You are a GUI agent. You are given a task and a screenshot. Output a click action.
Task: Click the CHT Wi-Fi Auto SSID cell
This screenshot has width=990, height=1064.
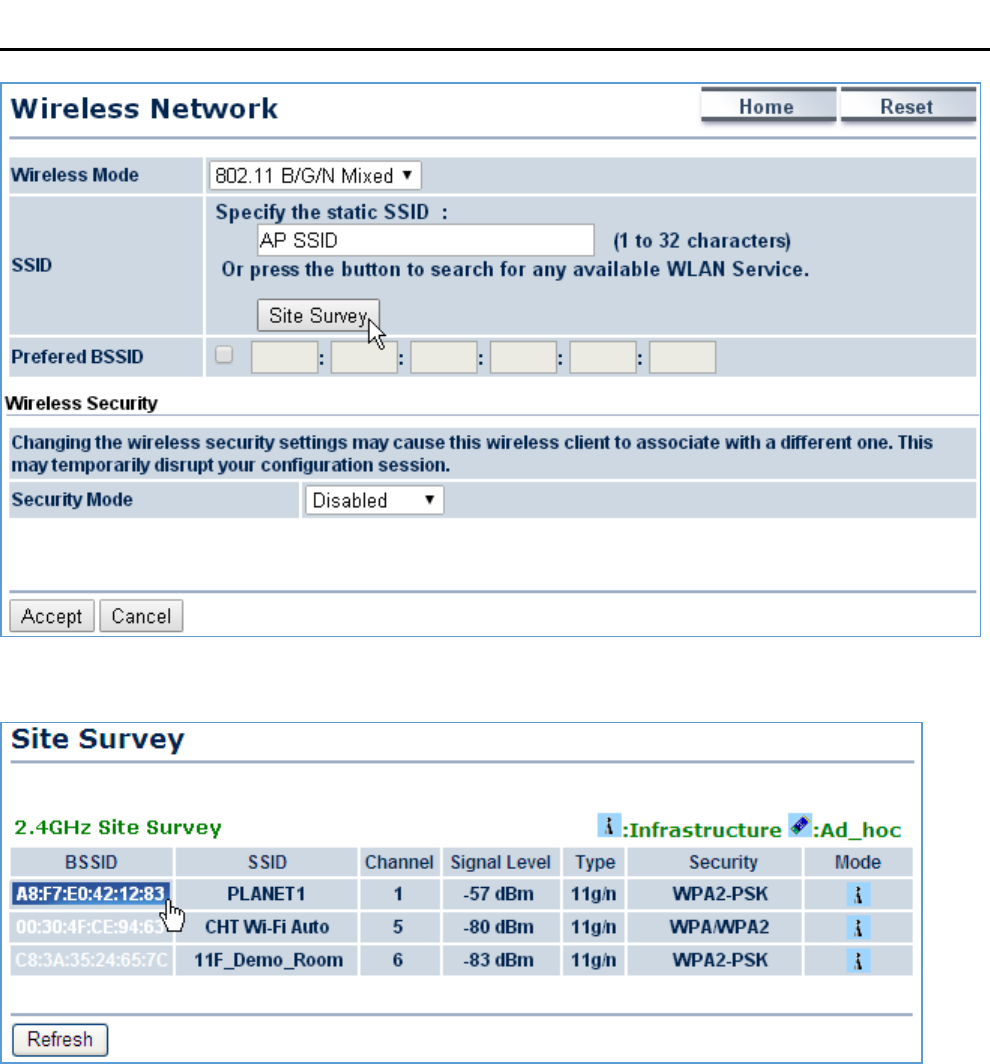[267, 927]
